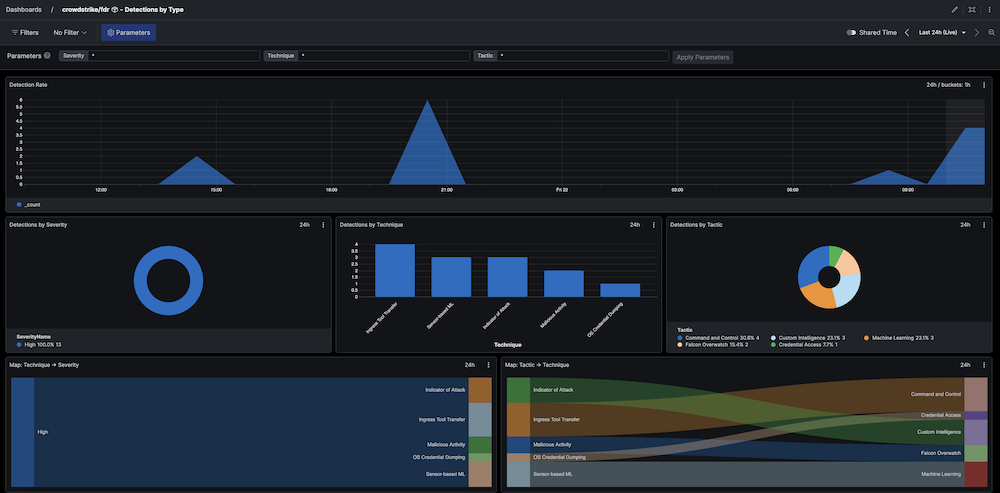Click the zoom out time magnifier icon
Viewport: 1000px width, 493px height.
pyautogui.click(x=991, y=33)
